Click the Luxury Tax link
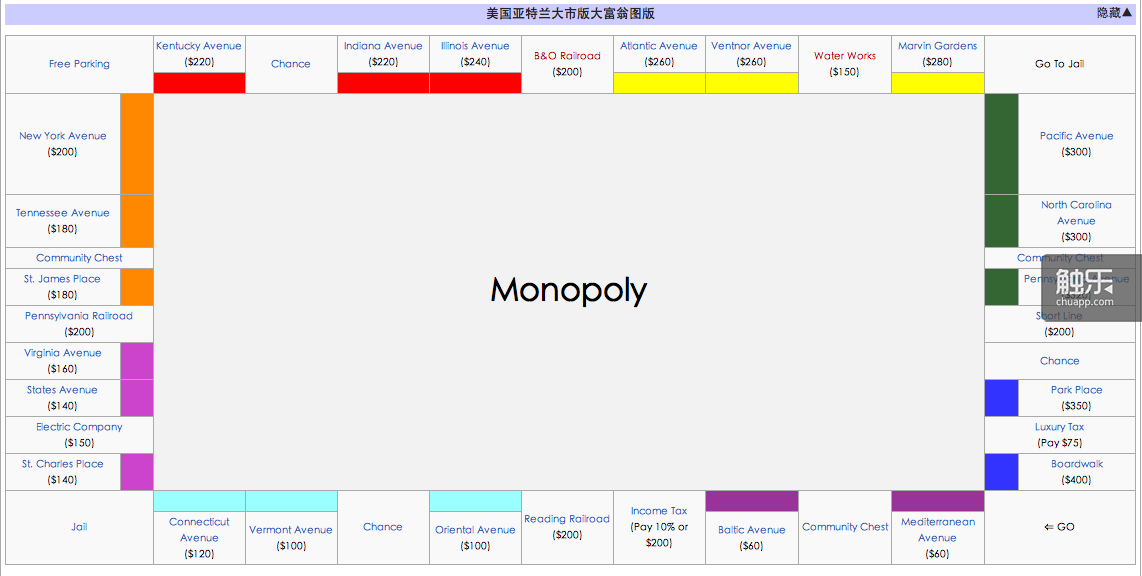 tap(1060, 427)
